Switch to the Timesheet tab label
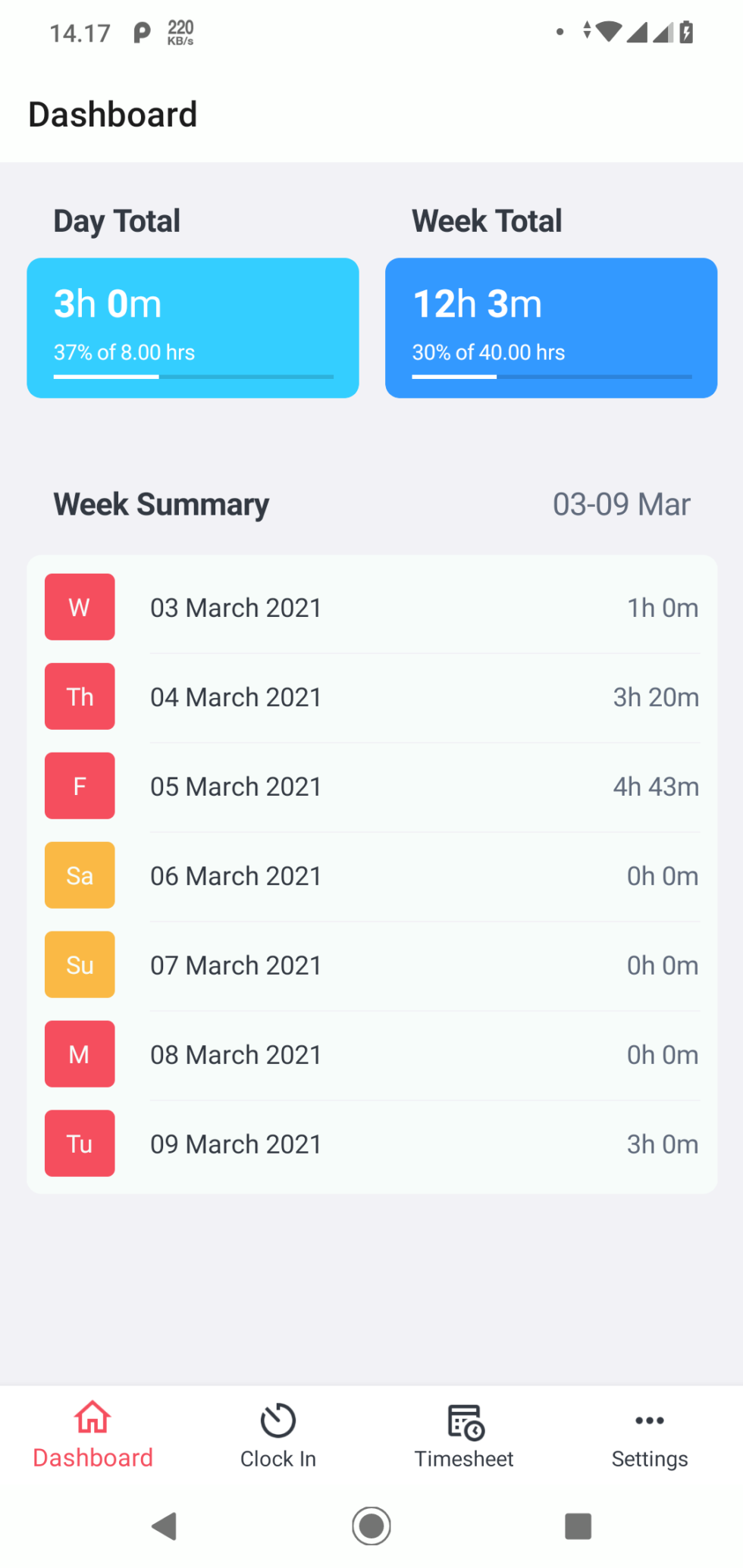 coord(464,1459)
